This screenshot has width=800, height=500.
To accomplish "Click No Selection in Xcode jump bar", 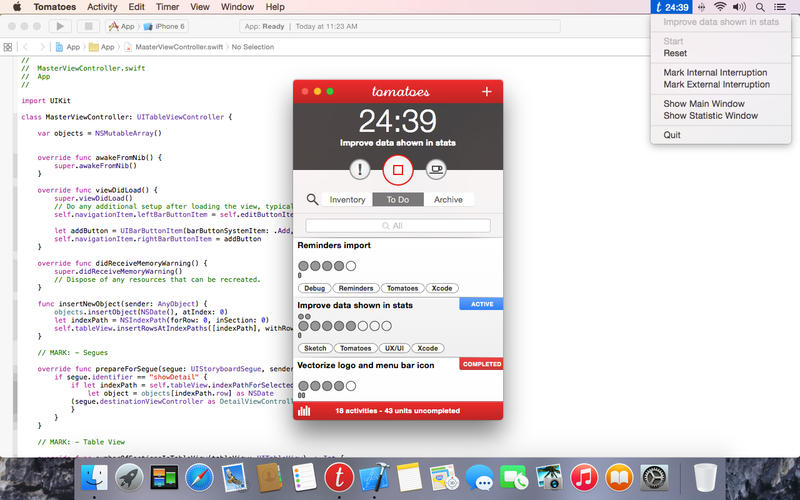I will pyautogui.click(x=253, y=47).
